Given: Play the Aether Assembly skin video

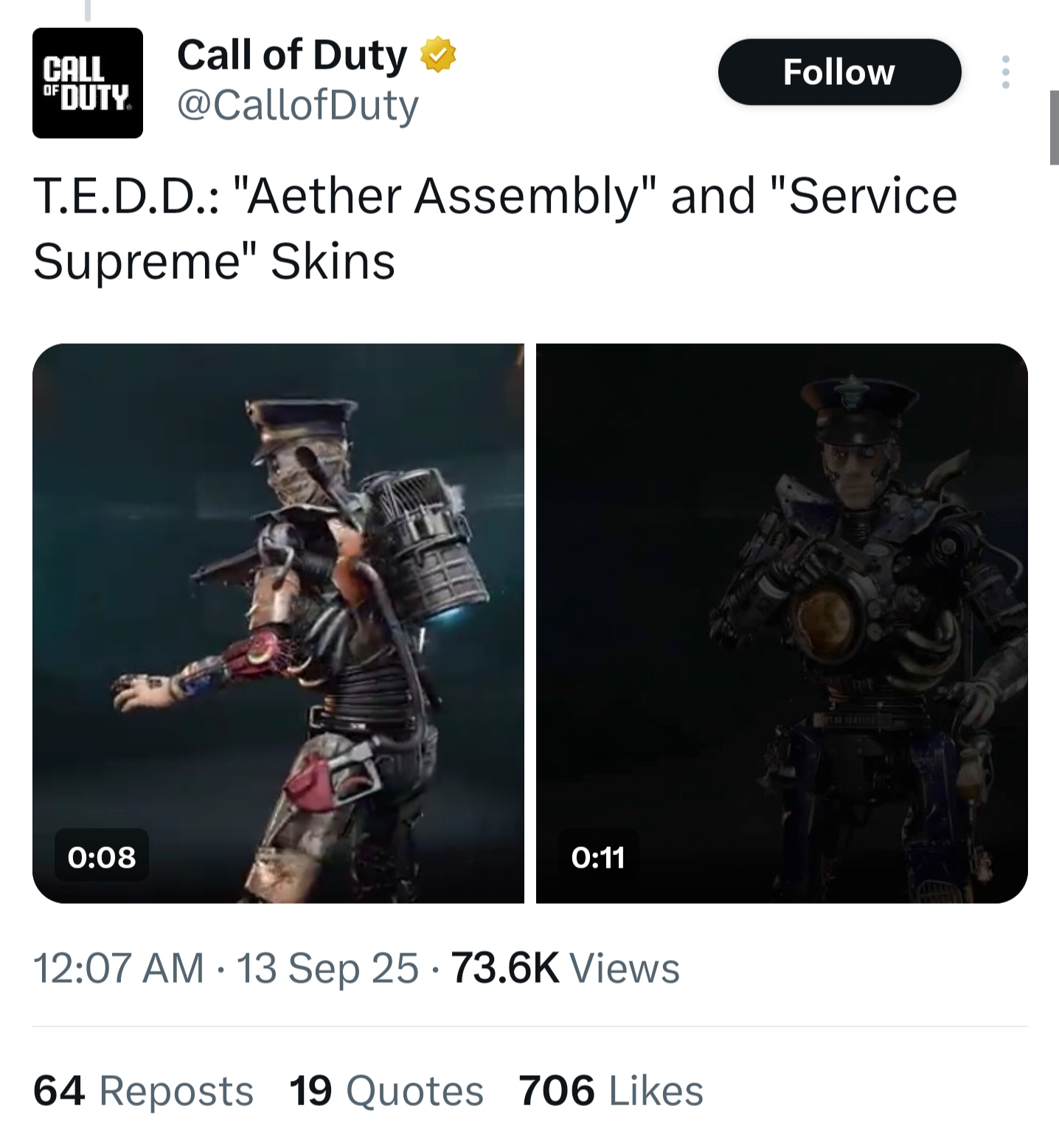Looking at the screenshot, I should click(x=278, y=622).
